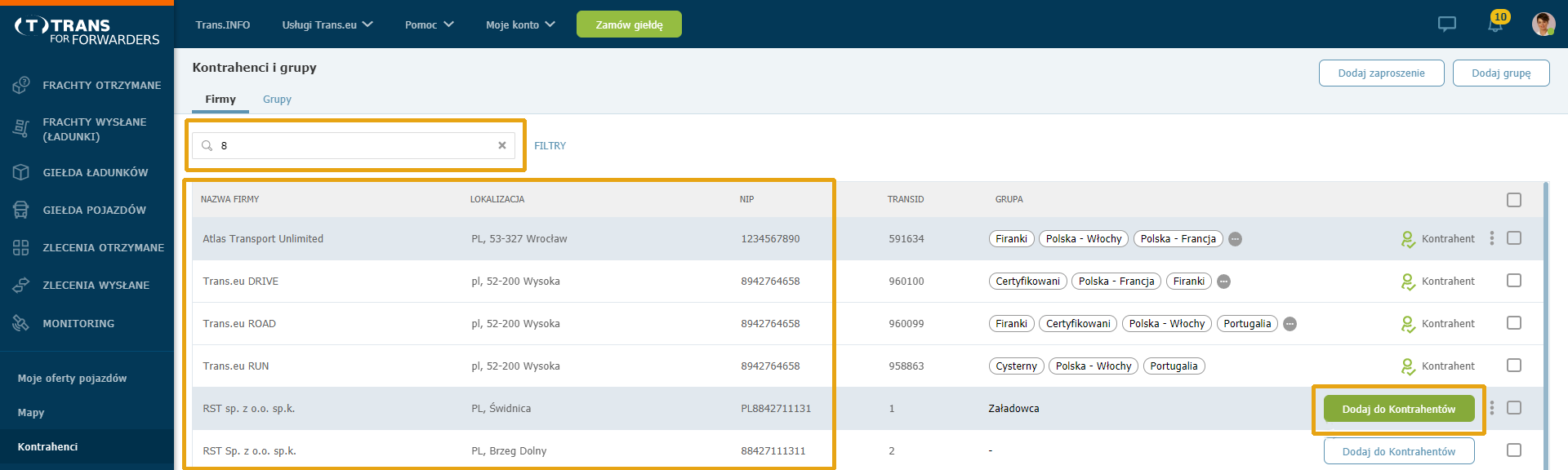Click the Firanki tag for Atlas Transport
1568x470 pixels.
(1011, 239)
